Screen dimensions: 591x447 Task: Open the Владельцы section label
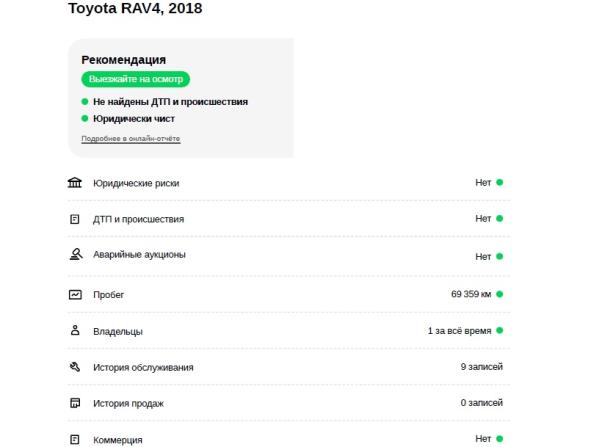coord(118,332)
